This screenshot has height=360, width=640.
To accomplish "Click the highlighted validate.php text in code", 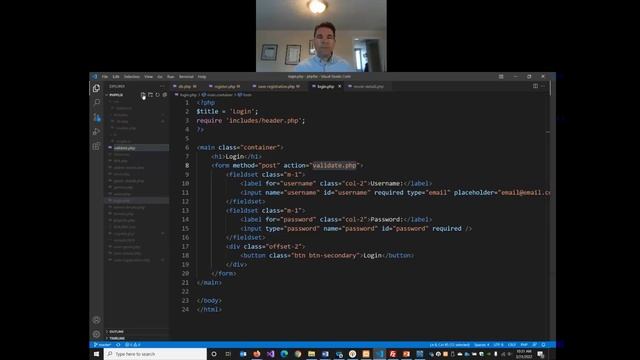I will pyautogui.click(x=334, y=165).
